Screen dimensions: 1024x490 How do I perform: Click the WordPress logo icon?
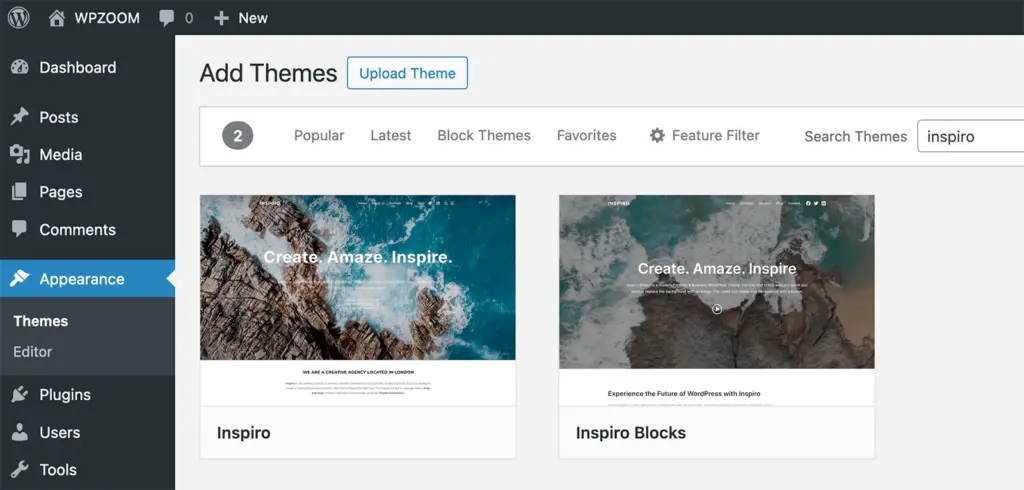tap(18, 18)
